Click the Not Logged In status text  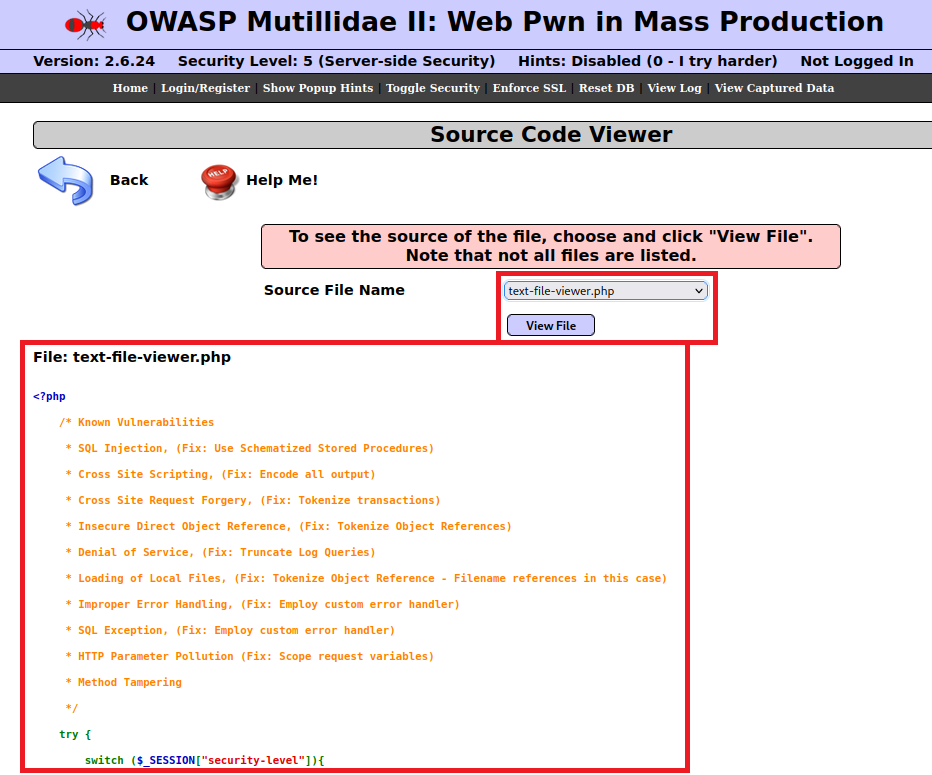[x=857, y=61]
